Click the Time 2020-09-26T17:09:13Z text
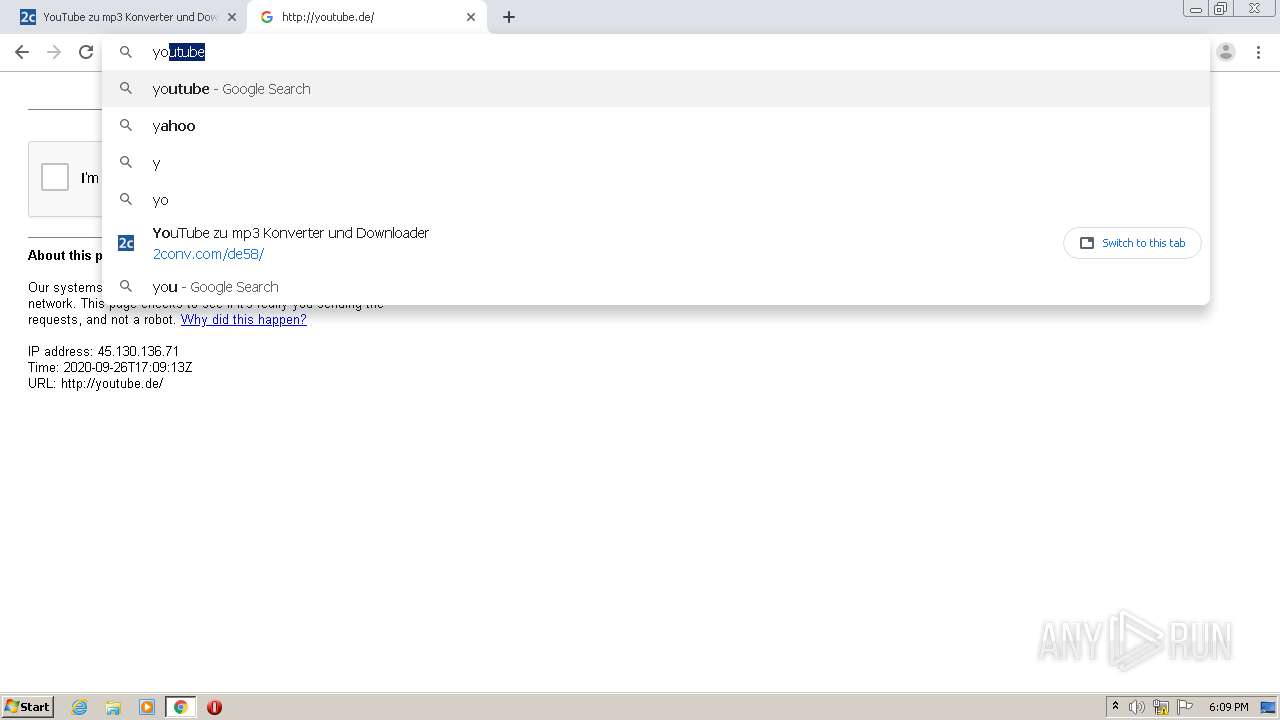 (110, 368)
